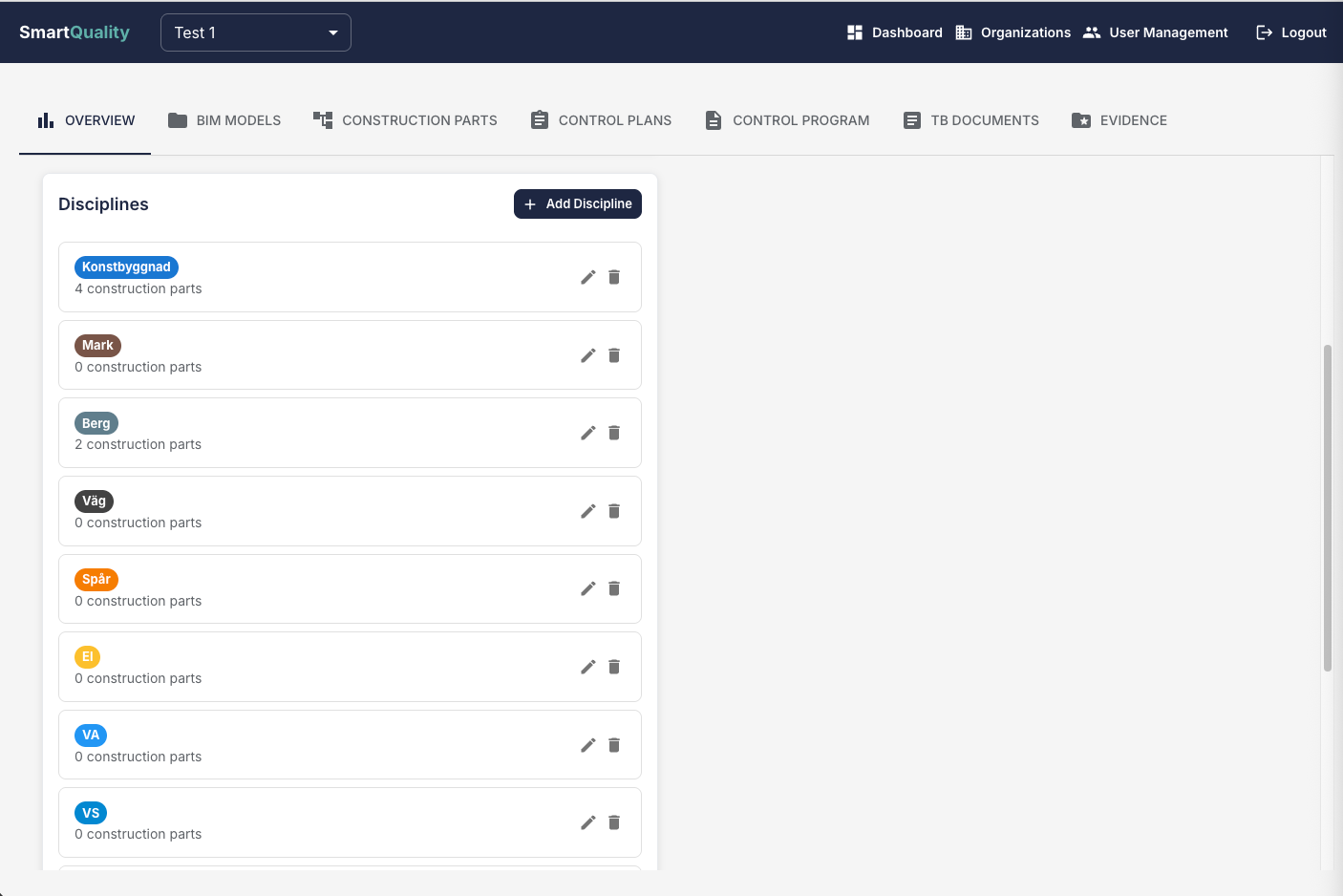Edit the Spår discipline entry
This screenshot has height=896, width=1343.
[x=588, y=588]
